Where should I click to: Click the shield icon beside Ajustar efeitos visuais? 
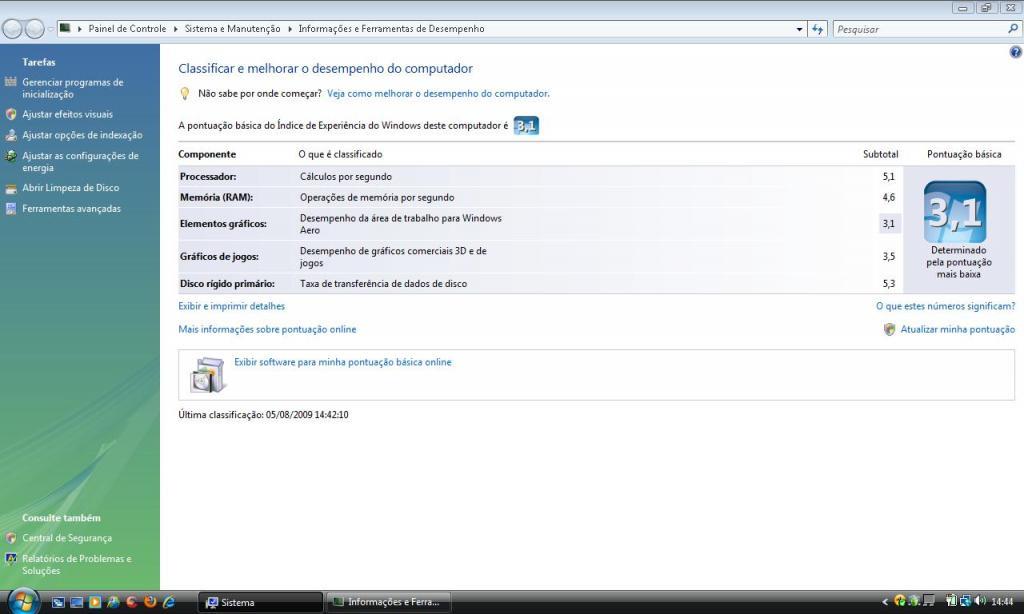coord(10,114)
